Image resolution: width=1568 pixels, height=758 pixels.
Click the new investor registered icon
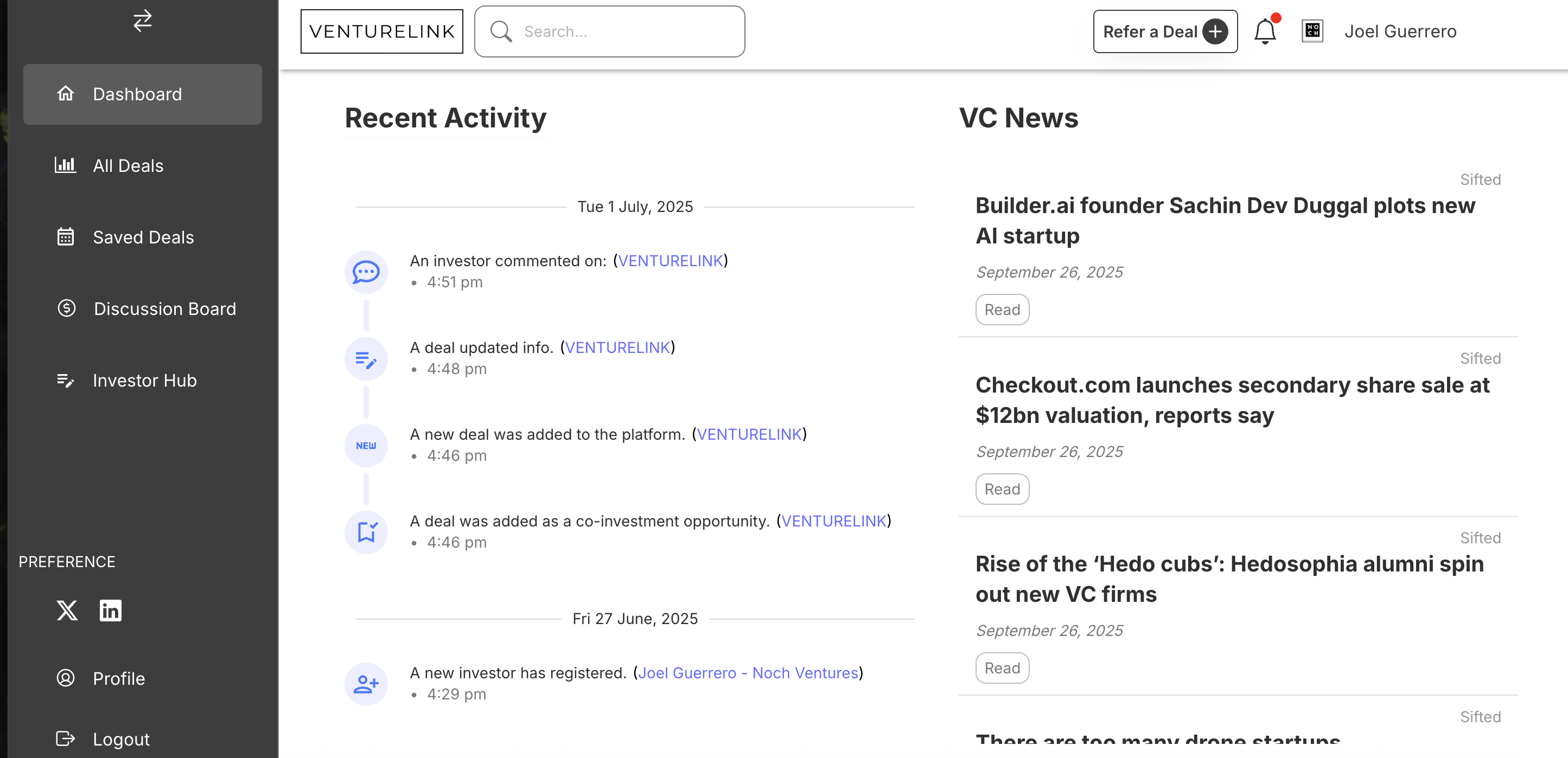click(366, 684)
